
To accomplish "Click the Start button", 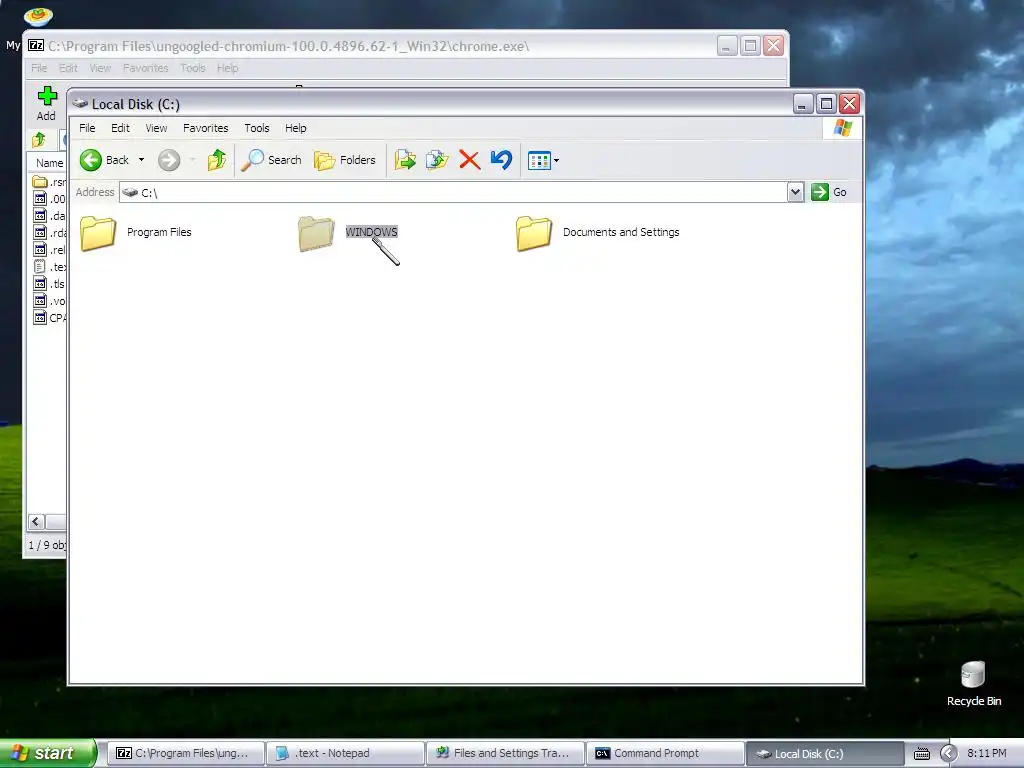I will point(47,753).
